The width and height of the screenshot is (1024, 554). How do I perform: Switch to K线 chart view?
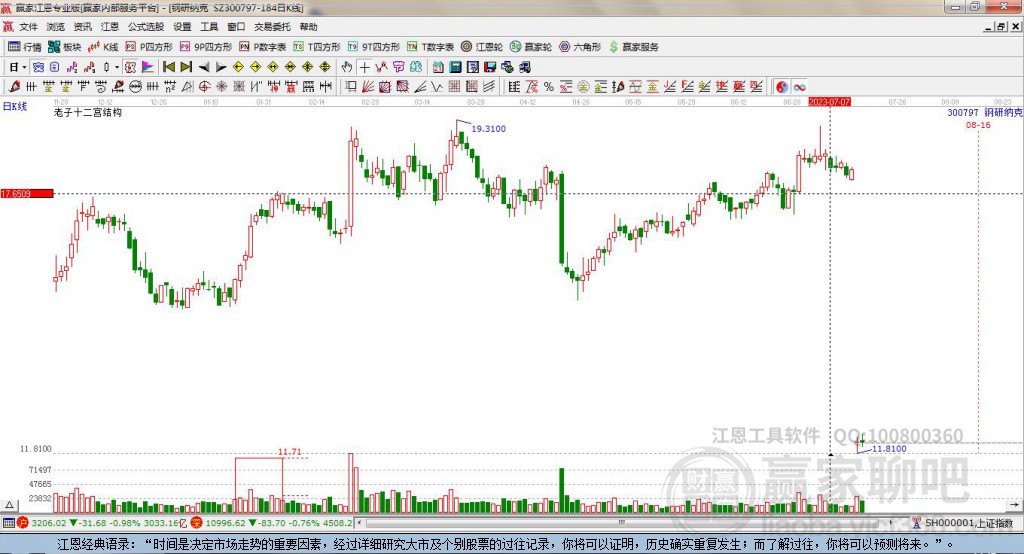click(x=103, y=46)
